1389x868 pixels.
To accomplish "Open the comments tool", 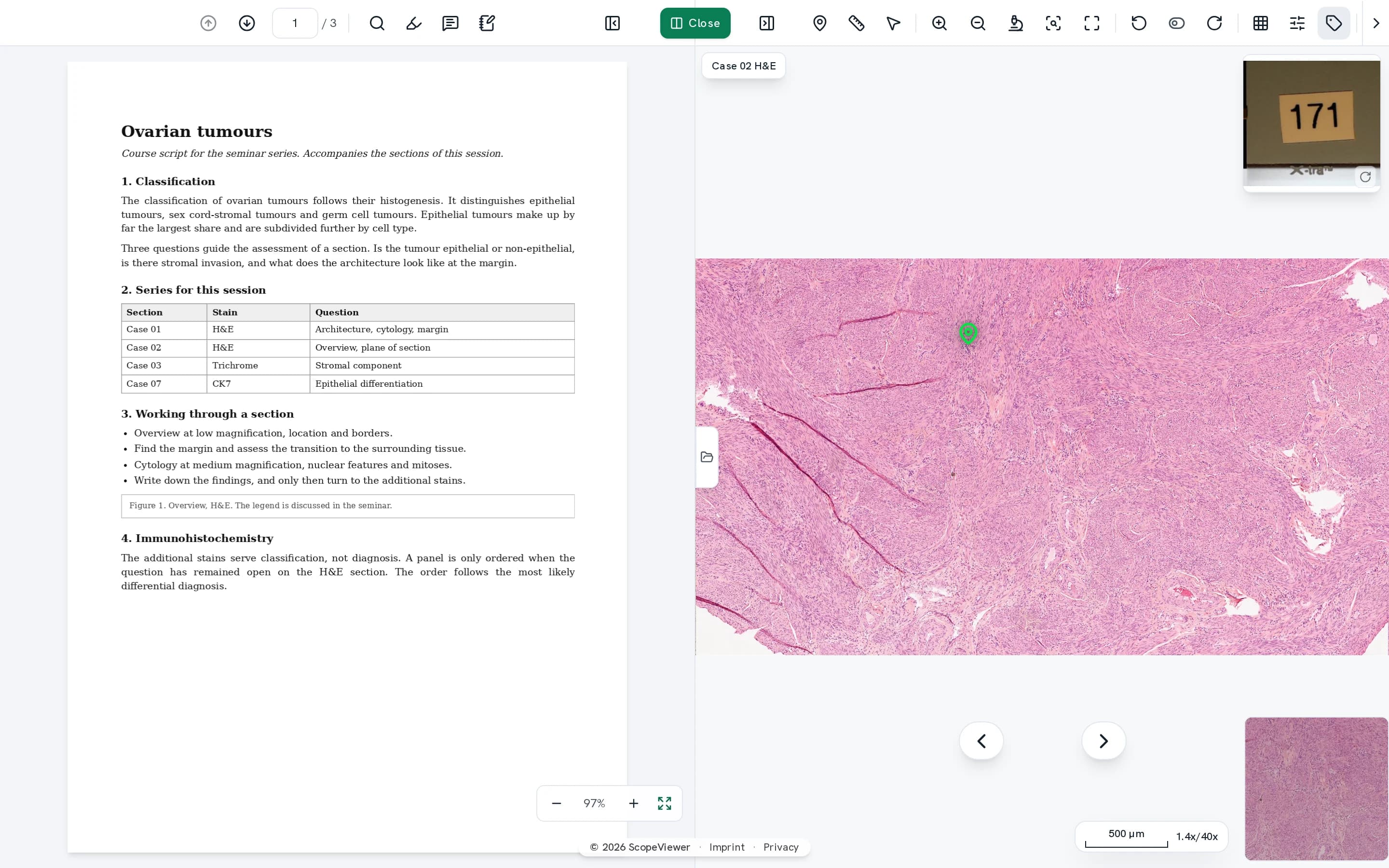I will click(450, 23).
